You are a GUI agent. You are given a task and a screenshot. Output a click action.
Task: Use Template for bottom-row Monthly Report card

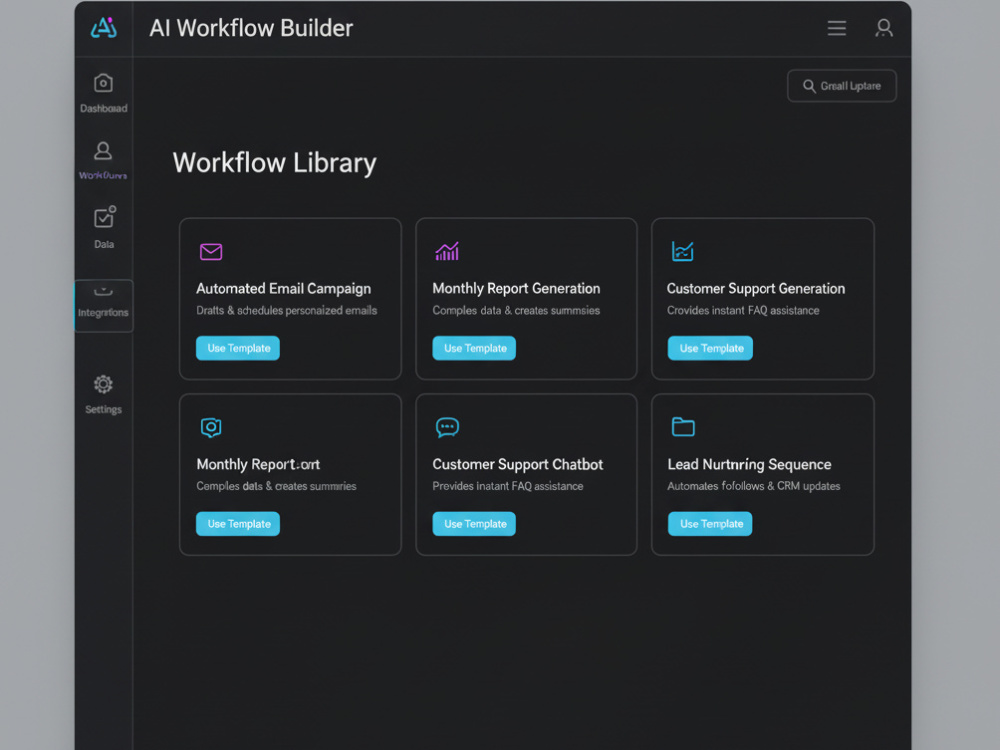pyautogui.click(x=238, y=524)
